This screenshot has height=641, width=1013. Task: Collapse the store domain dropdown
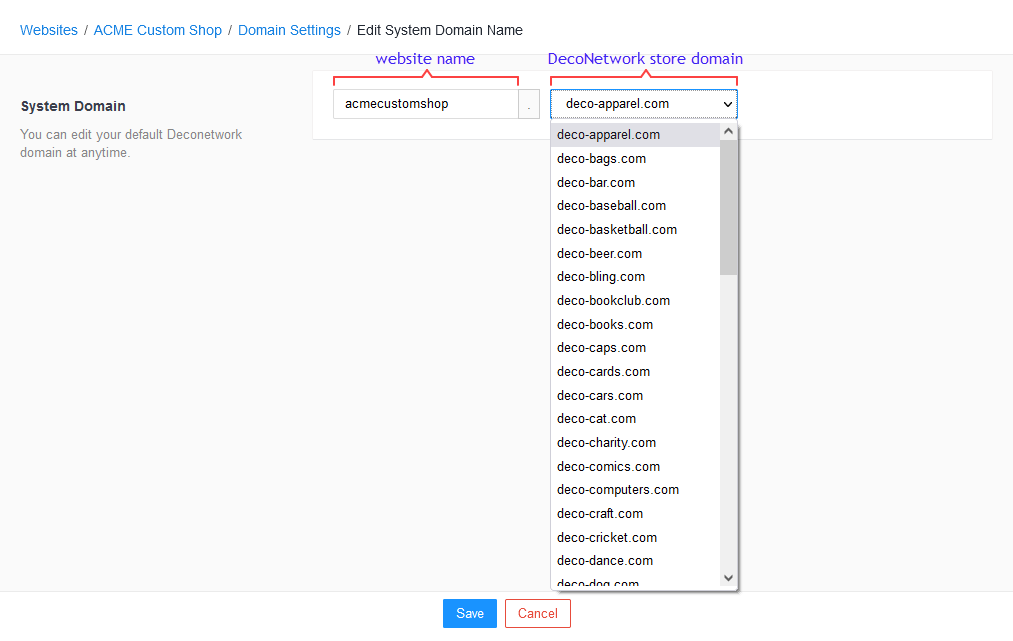[x=643, y=104]
